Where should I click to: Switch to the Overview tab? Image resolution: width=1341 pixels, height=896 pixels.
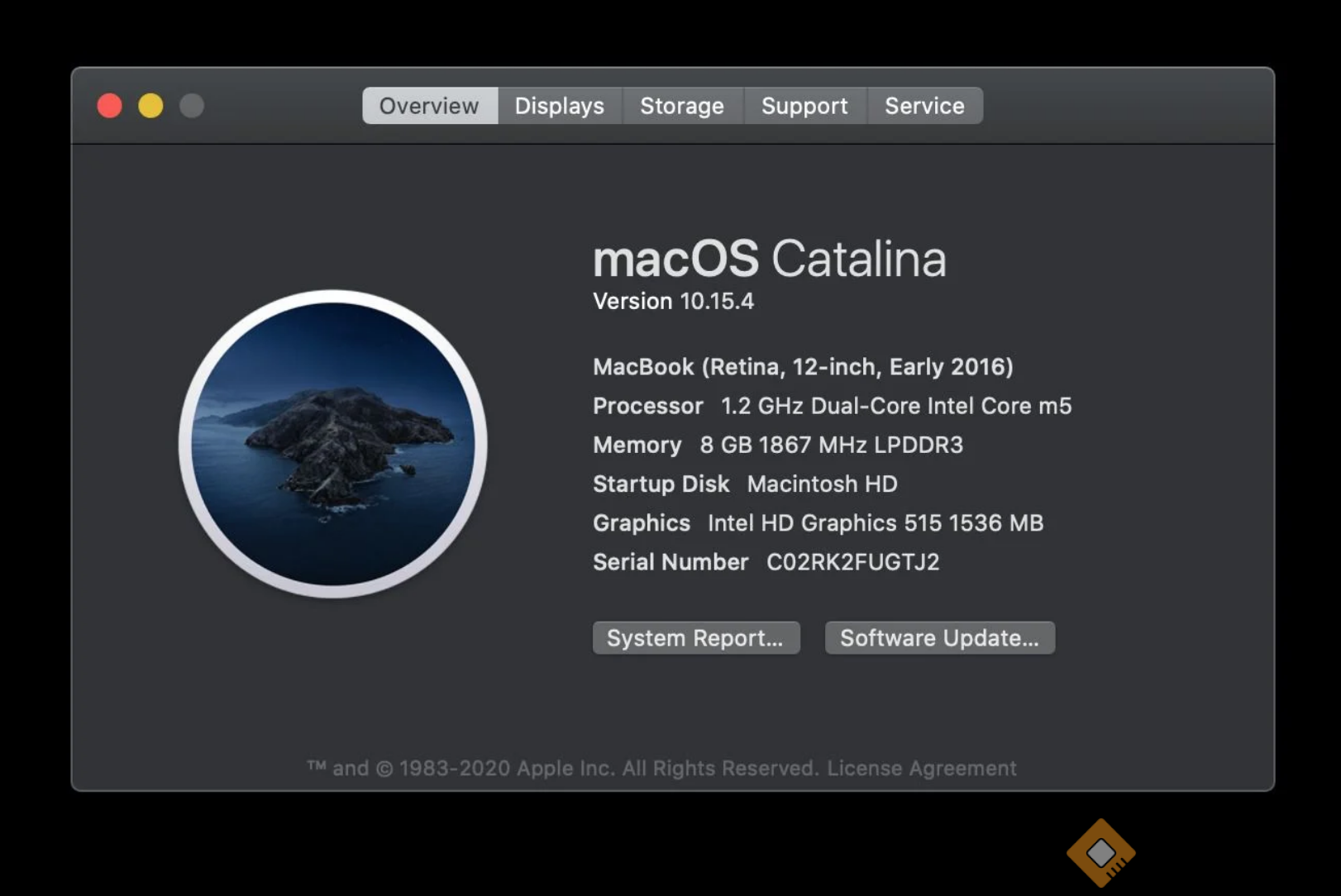429,106
